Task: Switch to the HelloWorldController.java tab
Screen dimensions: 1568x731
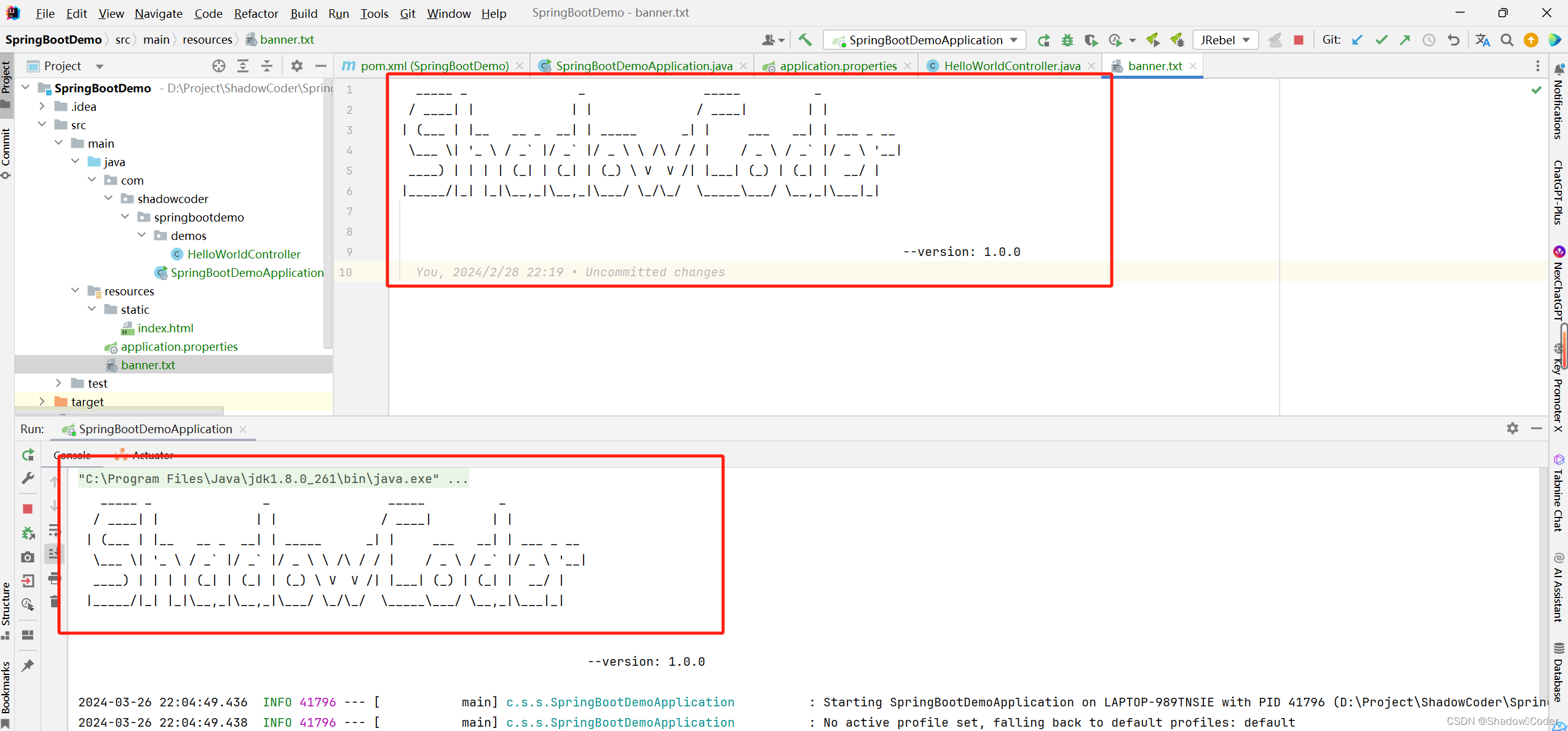Action: click(1012, 66)
